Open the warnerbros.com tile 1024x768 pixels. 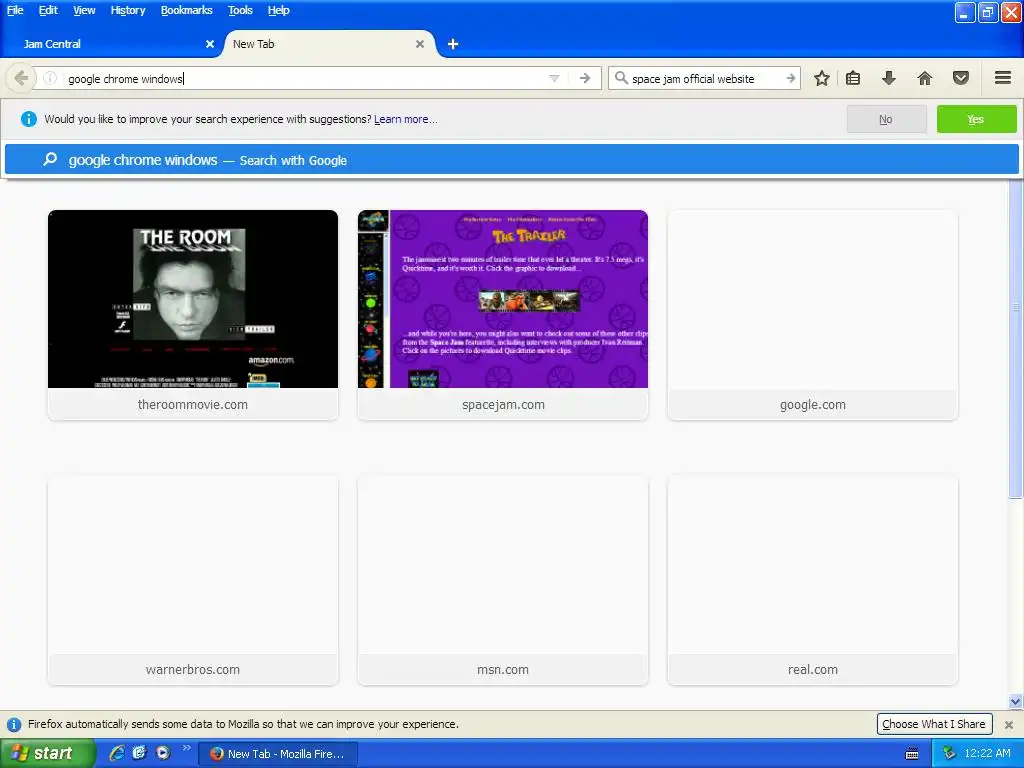(x=193, y=580)
